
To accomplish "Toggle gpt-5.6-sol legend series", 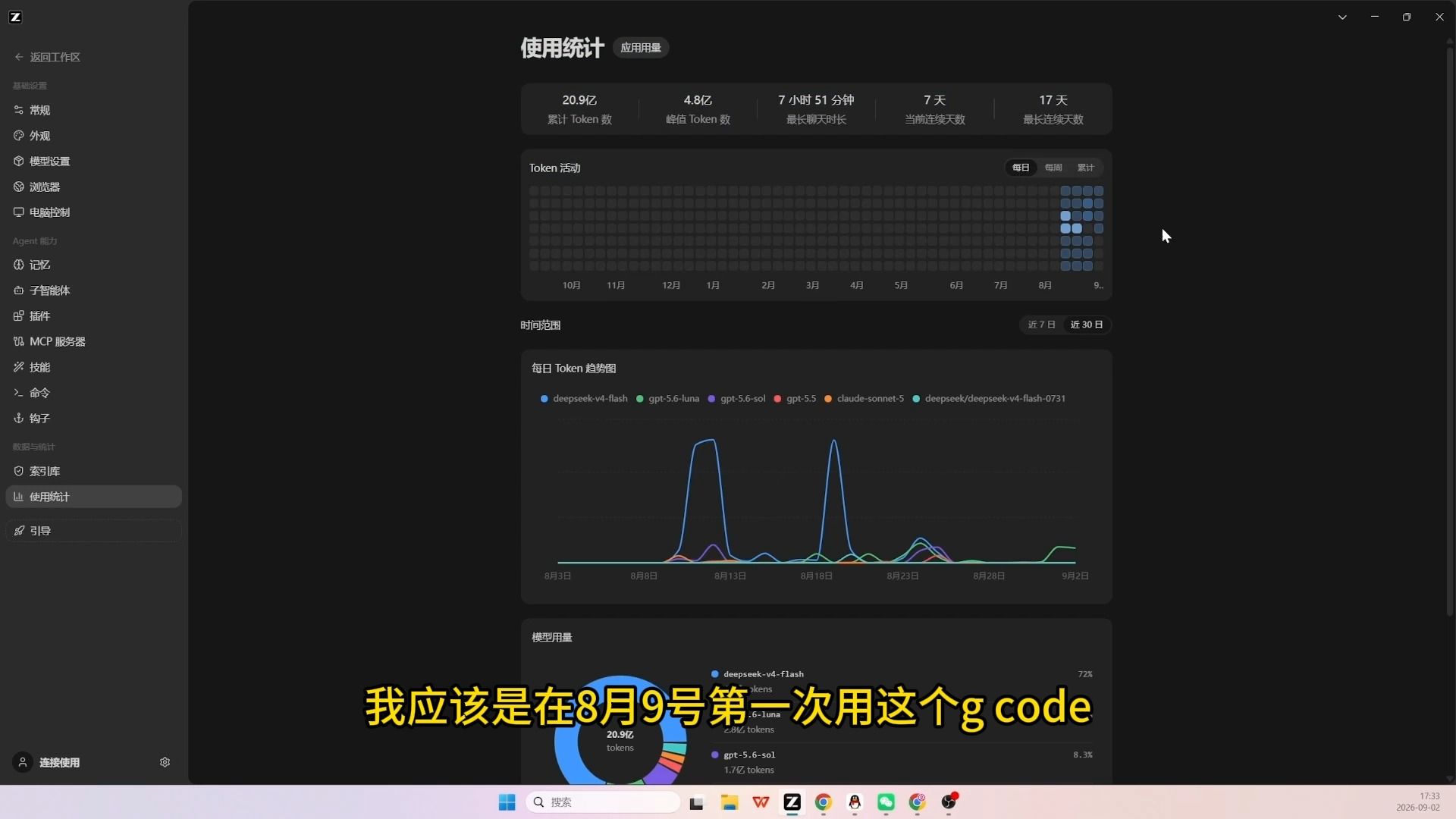I will coord(736,399).
